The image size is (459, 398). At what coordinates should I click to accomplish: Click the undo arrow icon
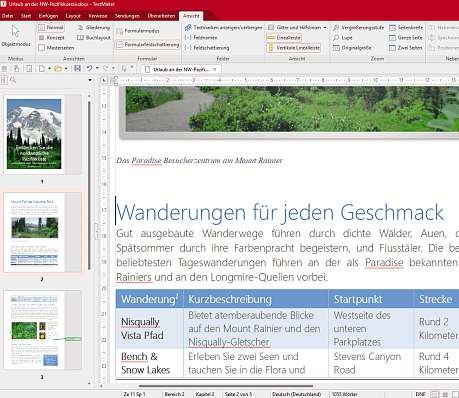coord(89,69)
